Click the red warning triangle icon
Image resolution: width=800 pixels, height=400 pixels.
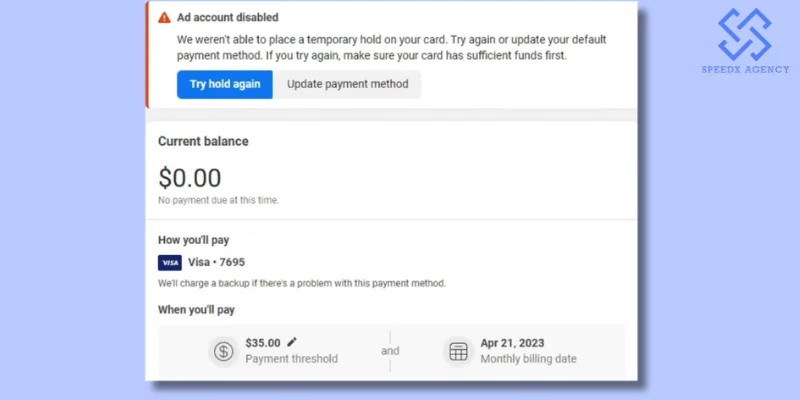[x=164, y=18]
